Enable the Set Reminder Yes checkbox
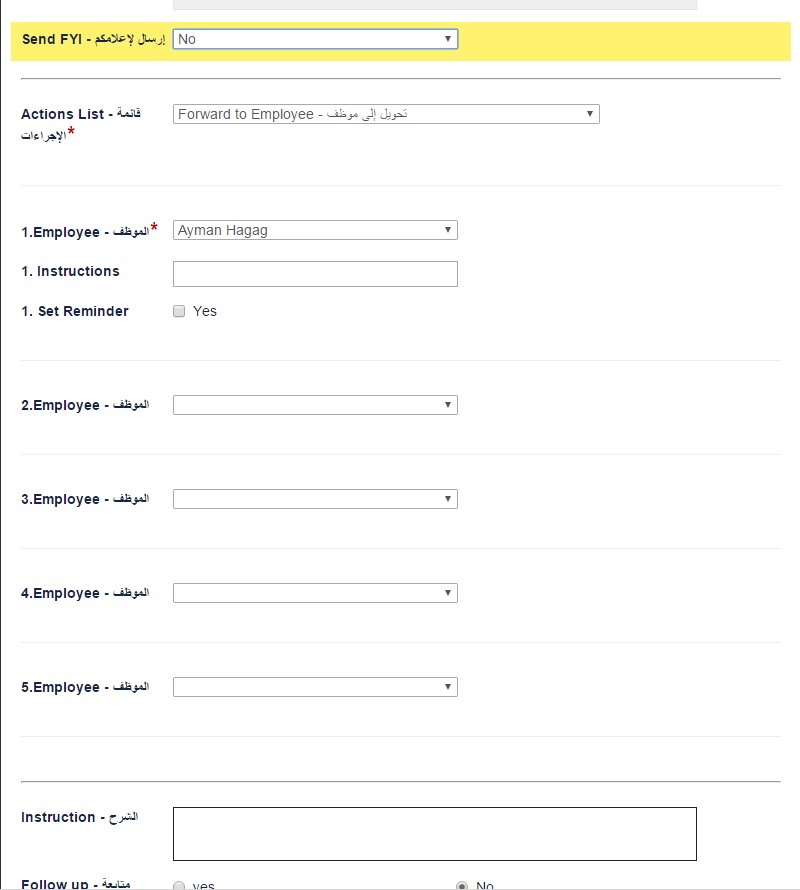The image size is (800, 890). (180, 311)
